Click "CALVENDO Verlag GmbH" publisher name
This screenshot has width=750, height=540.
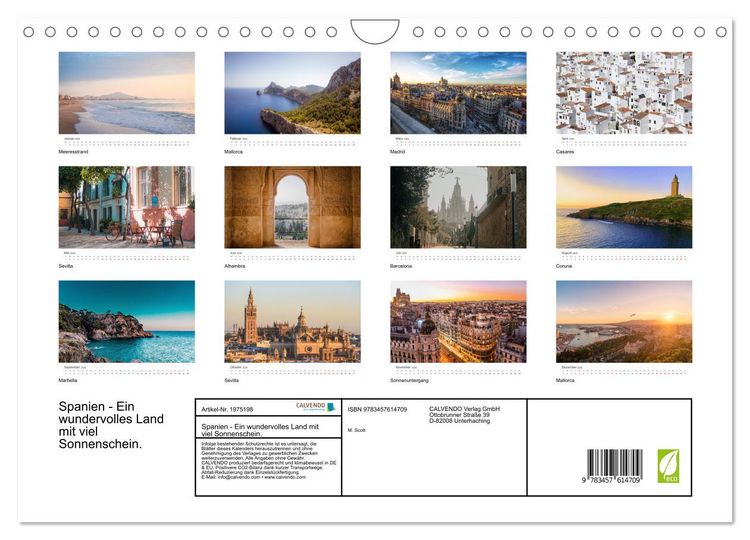pyautogui.click(x=464, y=409)
